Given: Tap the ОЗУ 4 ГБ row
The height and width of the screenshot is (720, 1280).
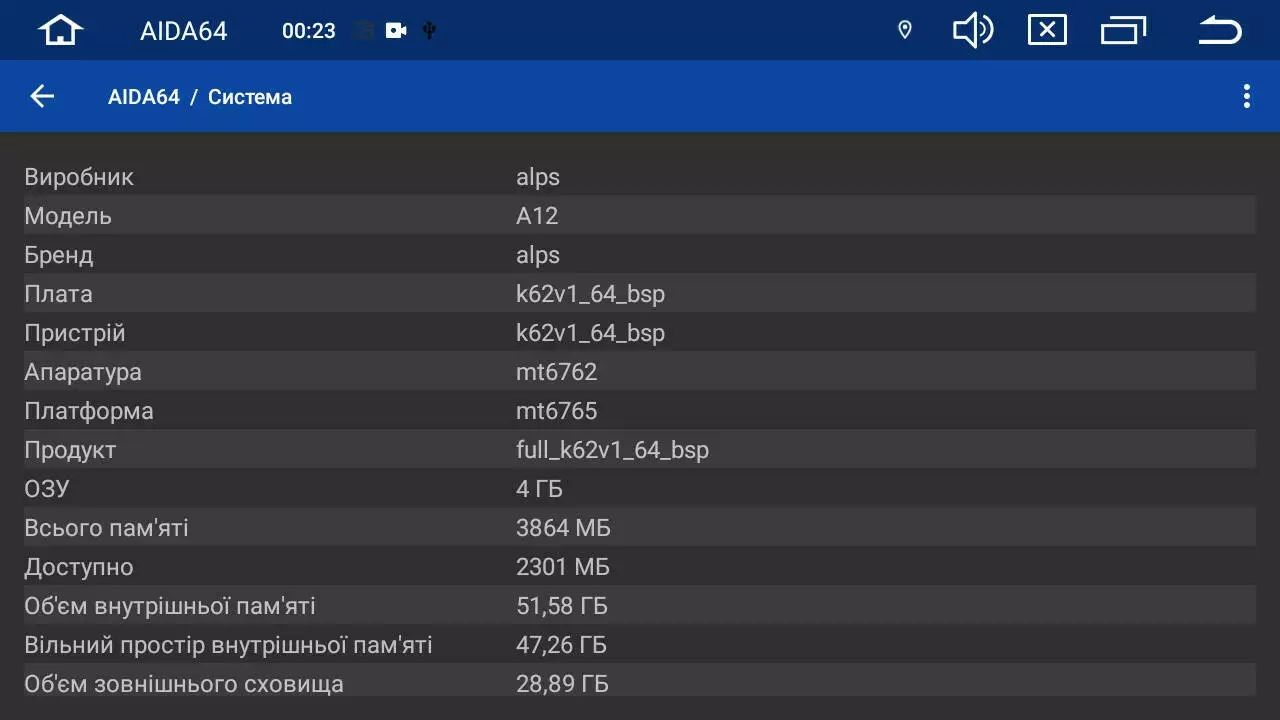Looking at the screenshot, I should click(640, 489).
